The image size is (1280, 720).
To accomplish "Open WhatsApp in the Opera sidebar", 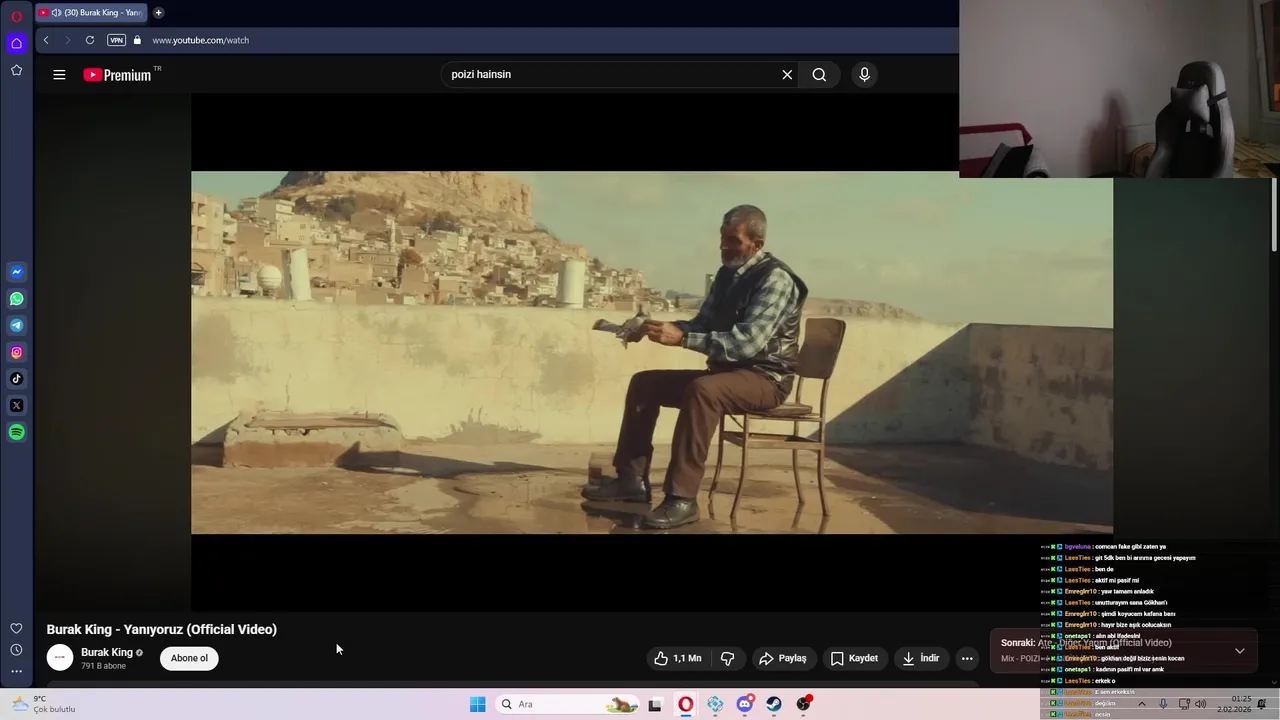I will [x=16, y=299].
